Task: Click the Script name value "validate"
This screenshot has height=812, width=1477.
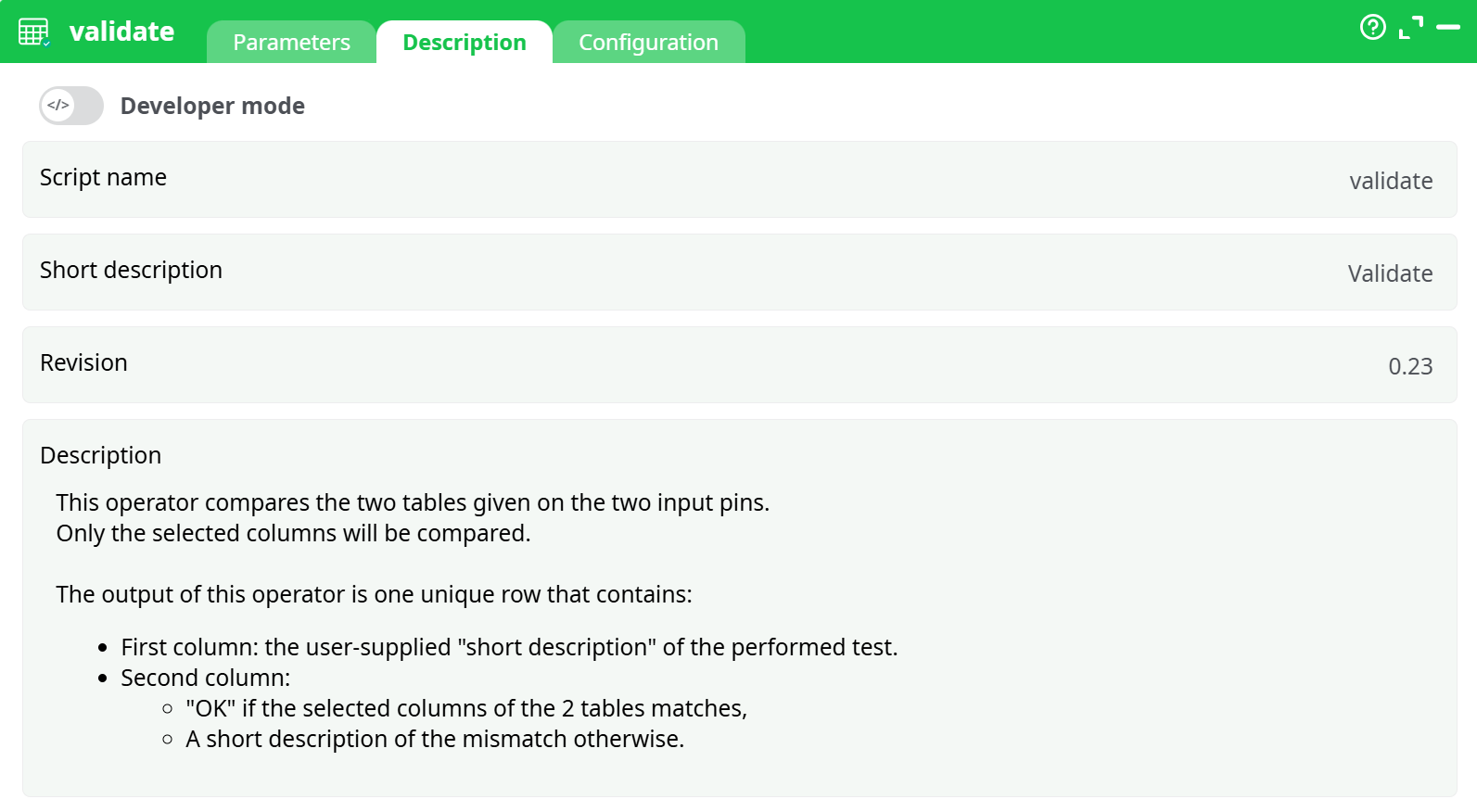Action: point(1392,181)
